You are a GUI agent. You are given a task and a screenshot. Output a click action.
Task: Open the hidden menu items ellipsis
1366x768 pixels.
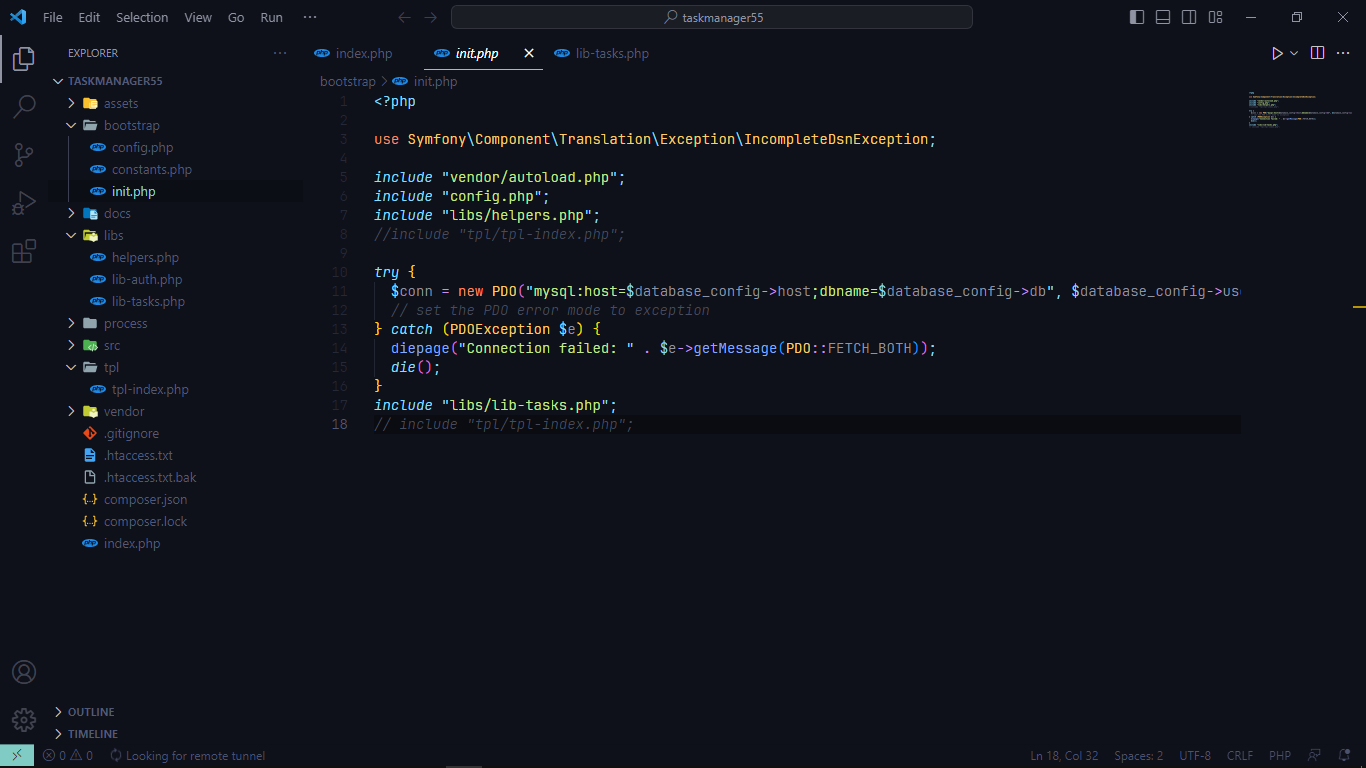click(x=310, y=17)
